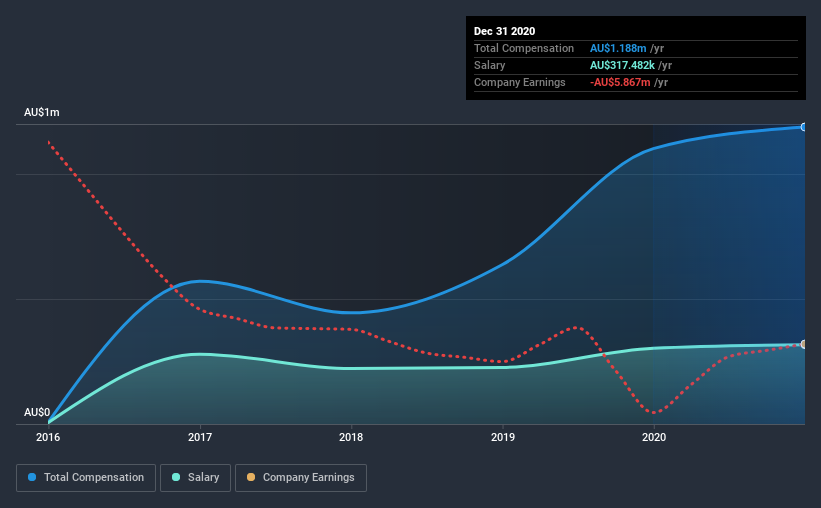This screenshot has width=821, height=508.
Task: Click the teal Salary legend dot
Action: pyautogui.click(x=176, y=477)
